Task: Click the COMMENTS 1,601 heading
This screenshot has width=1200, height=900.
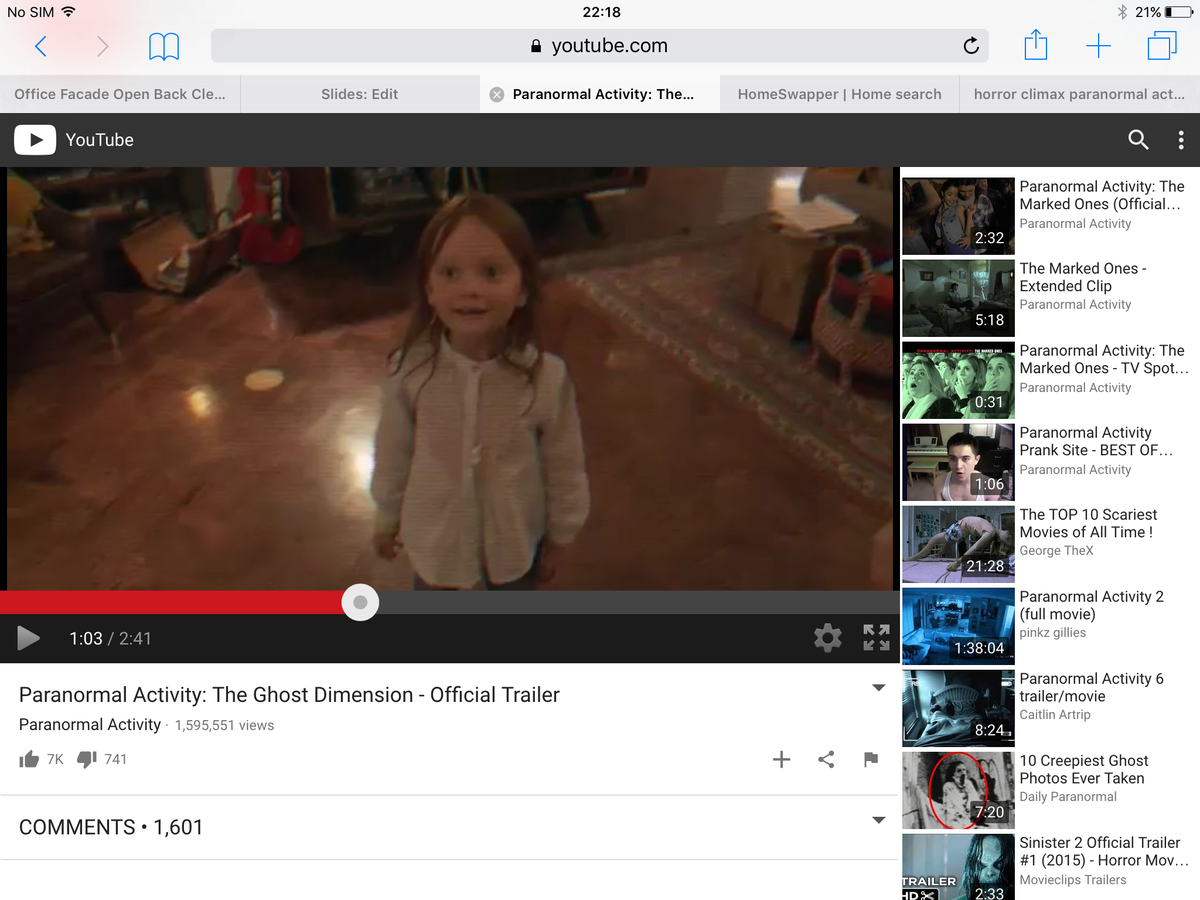Action: tap(111, 827)
